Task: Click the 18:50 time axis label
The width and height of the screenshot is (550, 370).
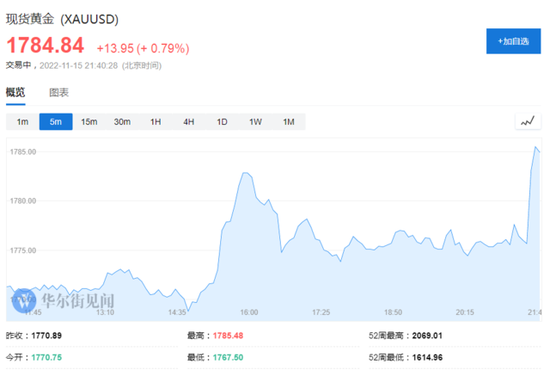Action: coord(393,312)
